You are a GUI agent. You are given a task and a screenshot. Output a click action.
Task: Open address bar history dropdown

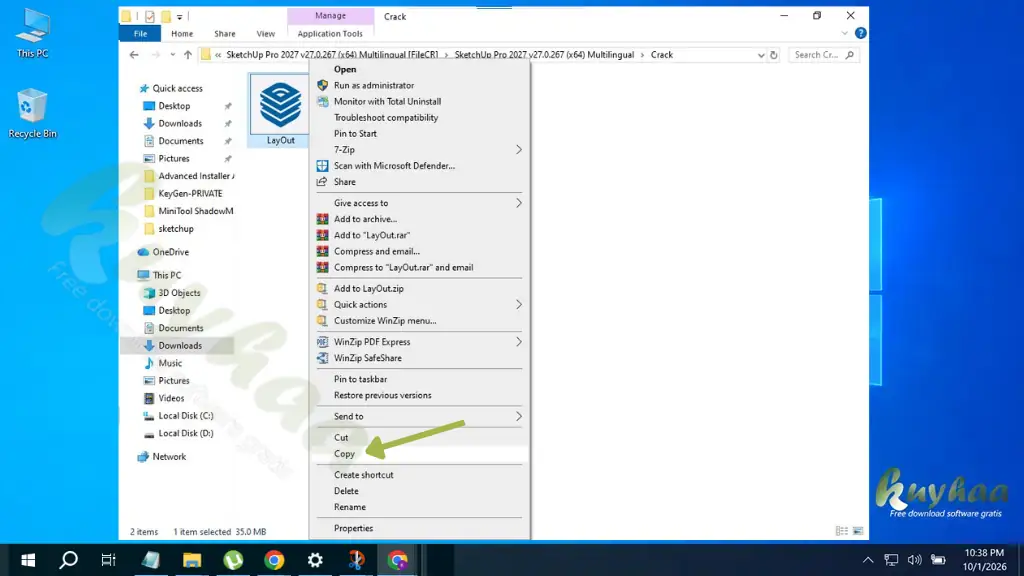(x=761, y=55)
